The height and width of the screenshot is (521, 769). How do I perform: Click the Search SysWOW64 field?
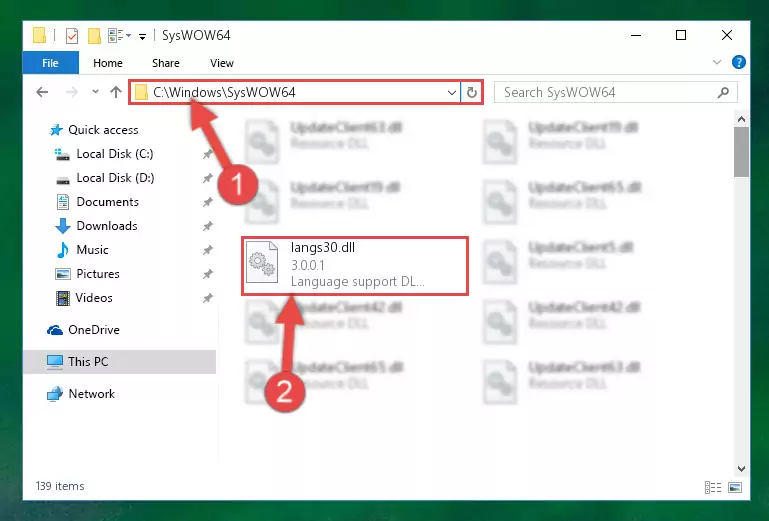615,92
